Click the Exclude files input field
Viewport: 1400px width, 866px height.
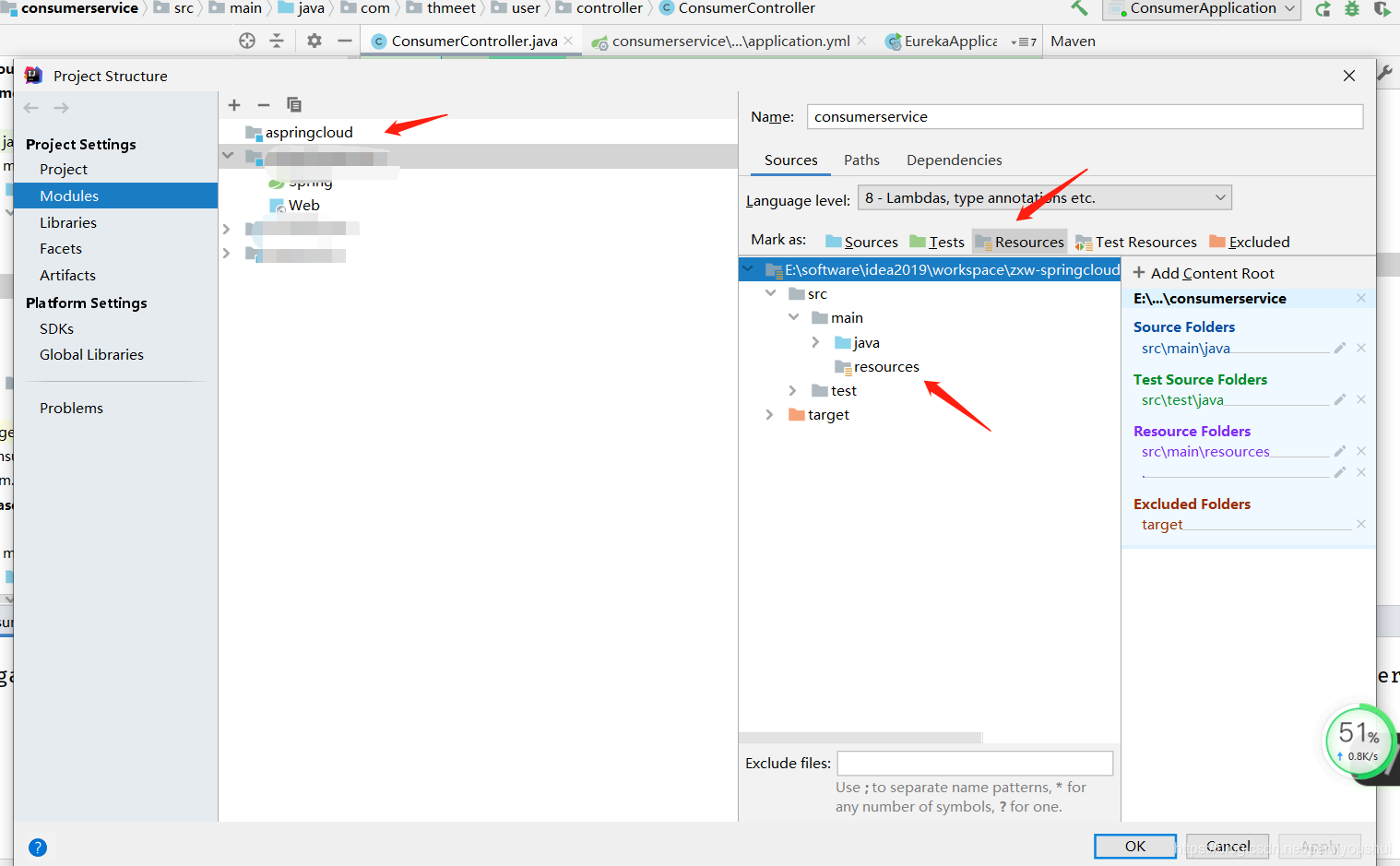click(974, 763)
